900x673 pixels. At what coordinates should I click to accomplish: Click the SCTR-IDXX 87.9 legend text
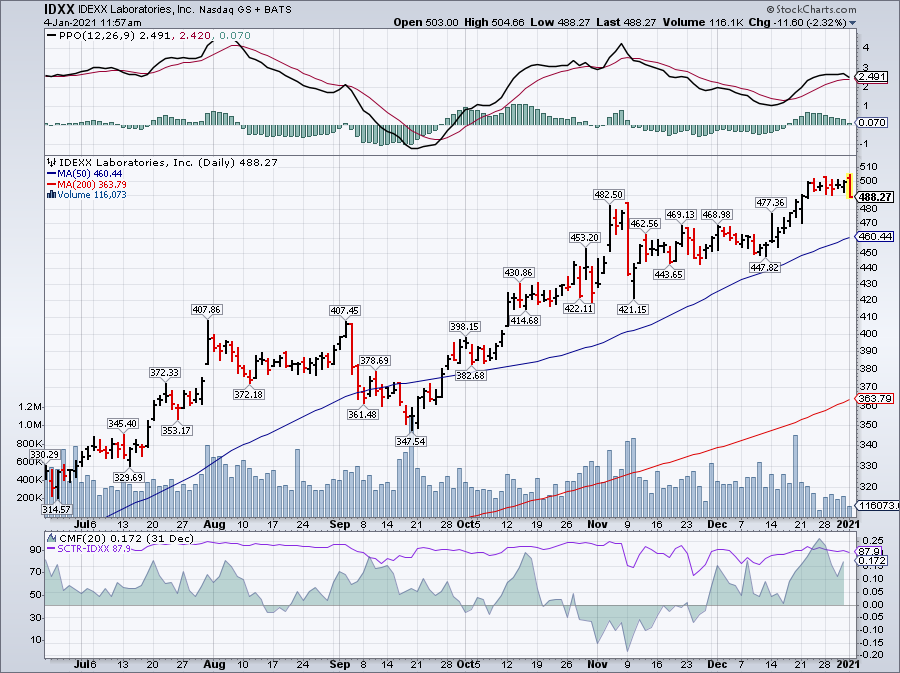pos(94,549)
